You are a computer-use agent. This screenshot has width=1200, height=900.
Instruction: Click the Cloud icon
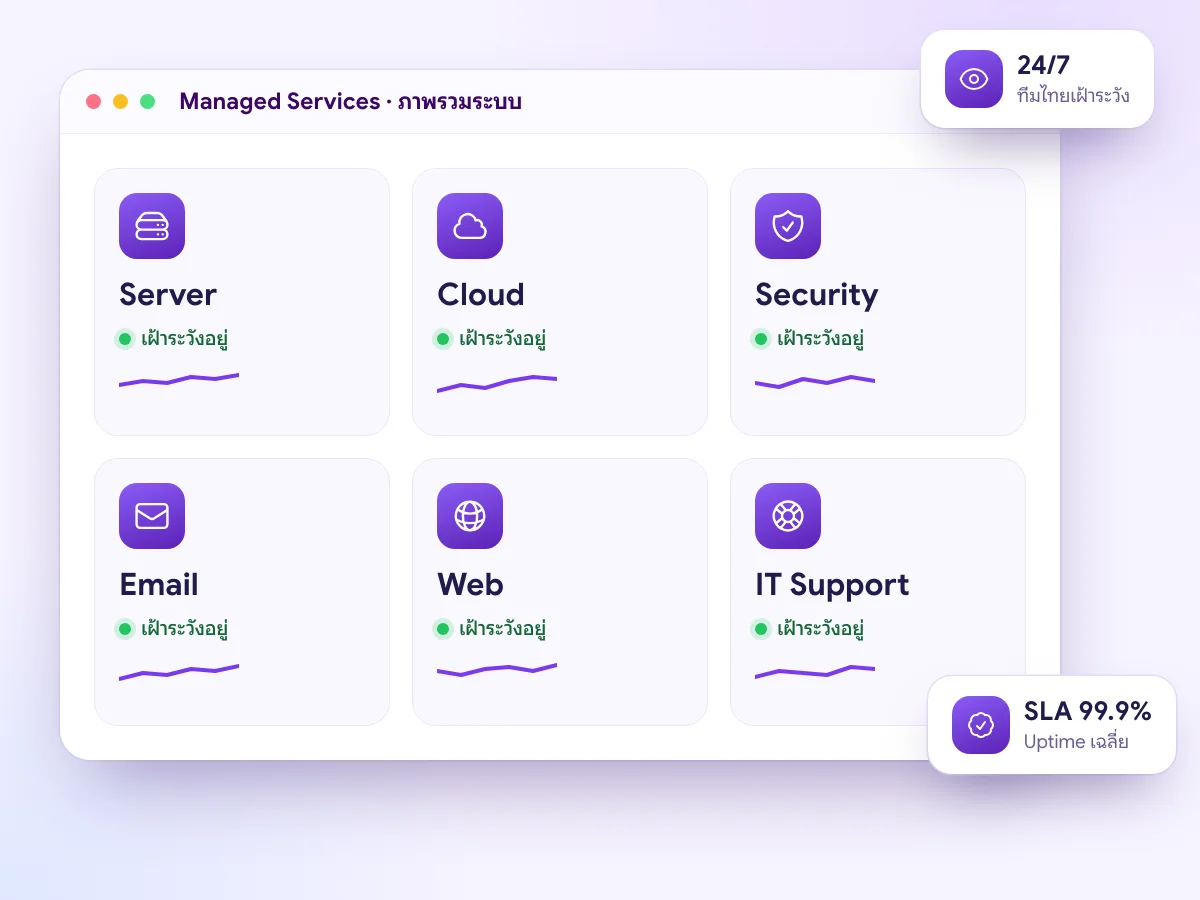470,226
